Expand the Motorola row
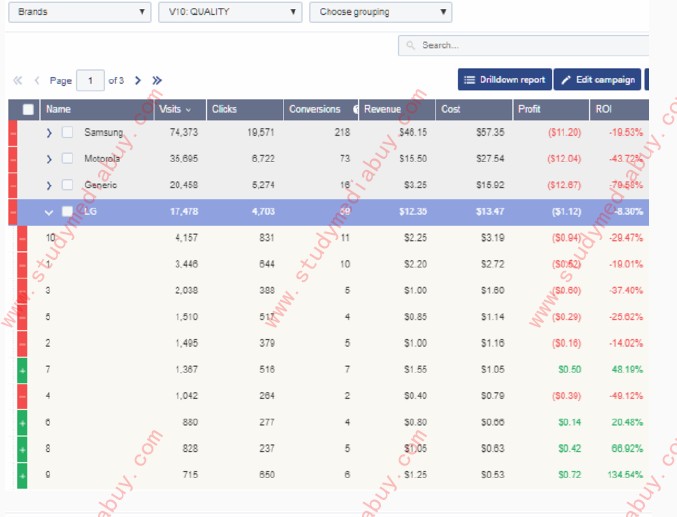Image resolution: width=677 pixels, height=517 pixels. click(49, 159)
